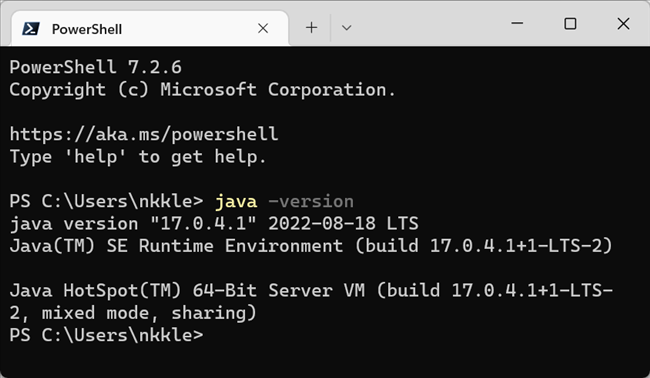Click the 'java -version' command text
This screenshot has height=378, width=650.
[284, 201]
